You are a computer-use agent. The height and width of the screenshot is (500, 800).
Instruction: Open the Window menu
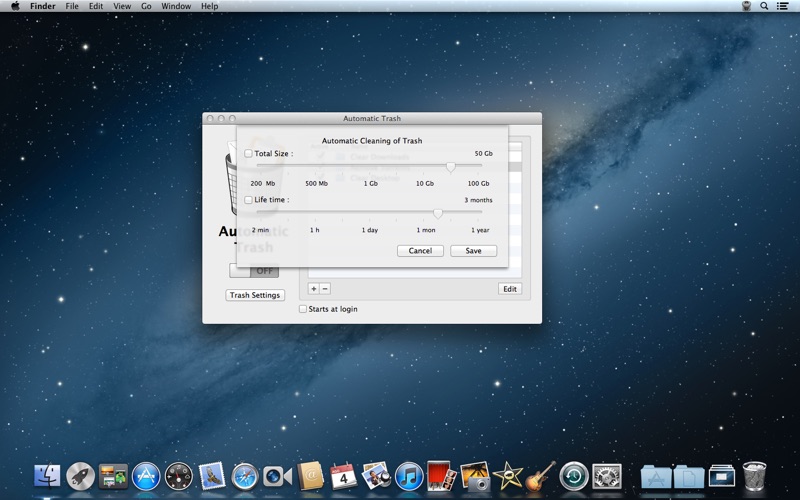(176, 6)
